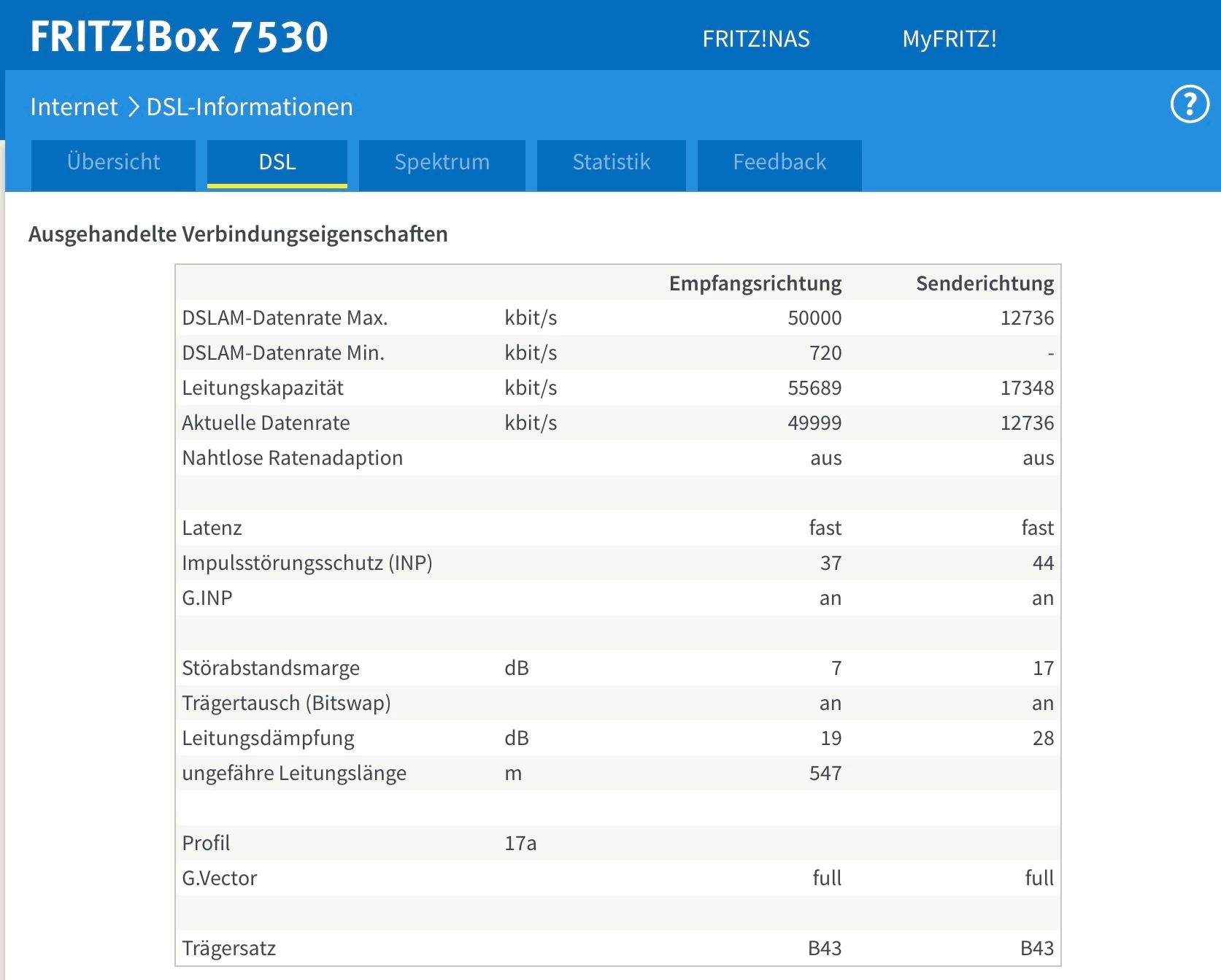
Task: Click the Leitungsdämpfung row label
Action: [268, 738]
